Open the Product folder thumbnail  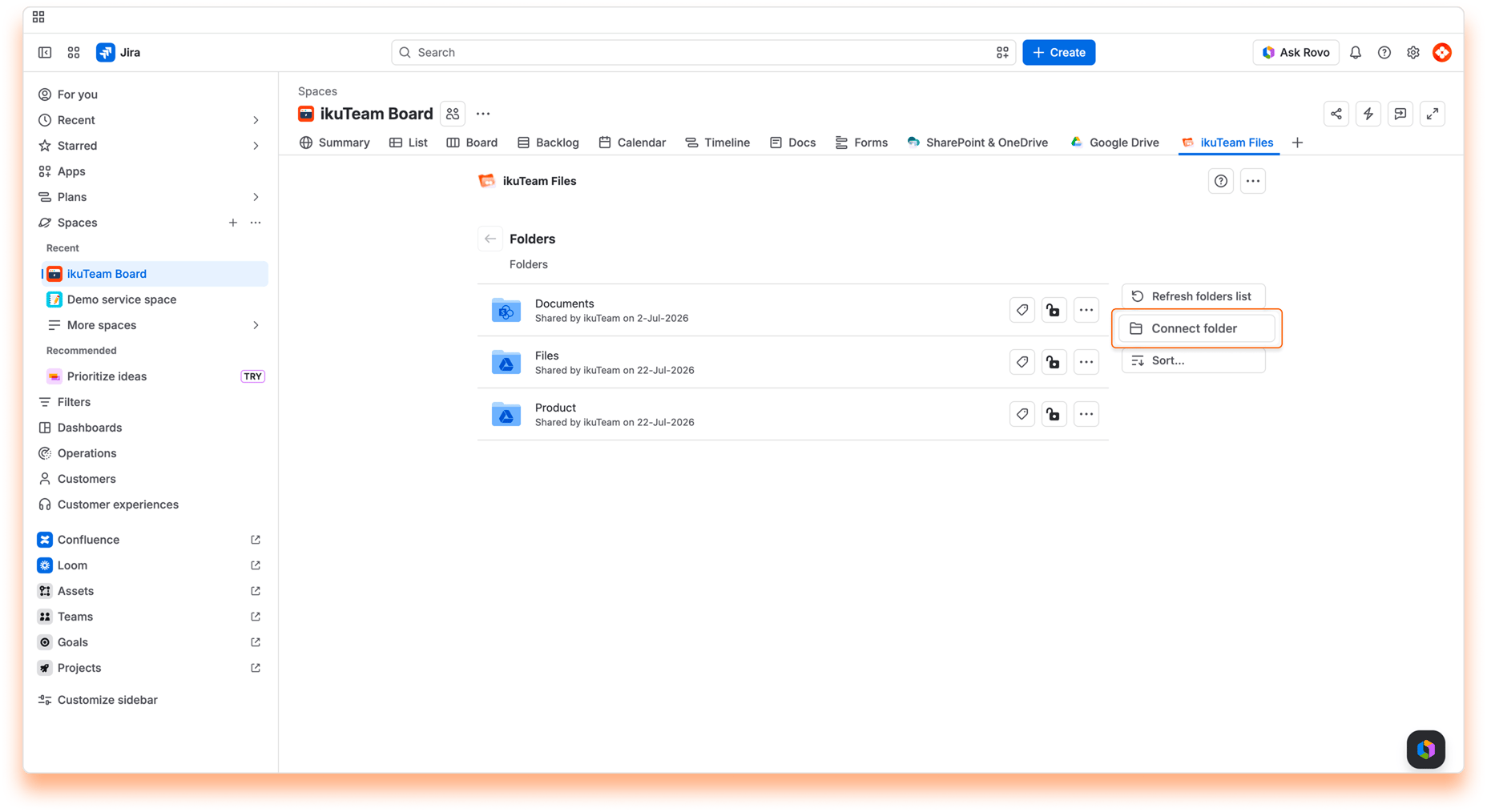click(x=506, y=414)
